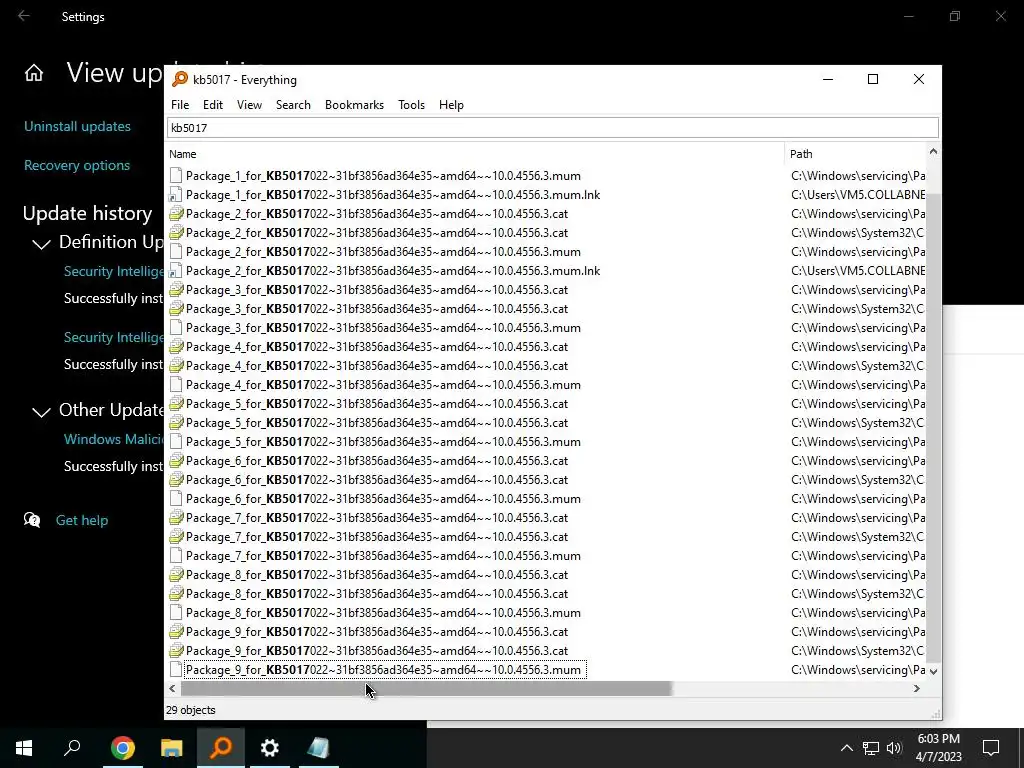Open the View menu in Everything

coord(249,104)
